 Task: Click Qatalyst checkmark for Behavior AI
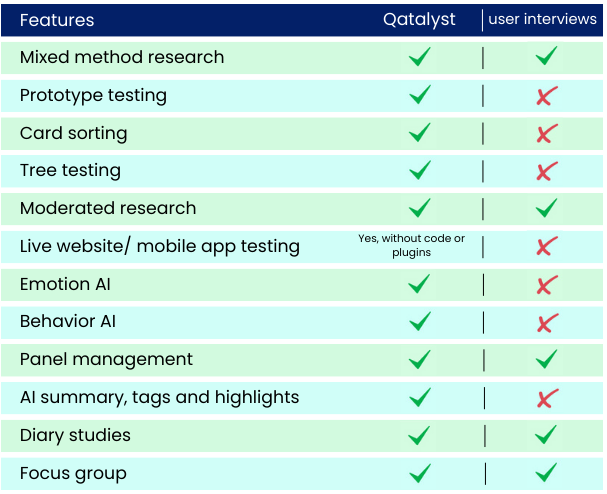pyautogui.click(x=420, y=321)
